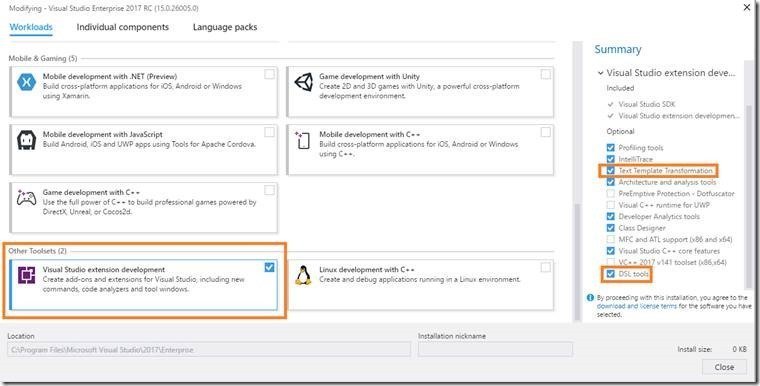
Task: Enable MFC and ATL support
Action: click(x=611, y=240)
